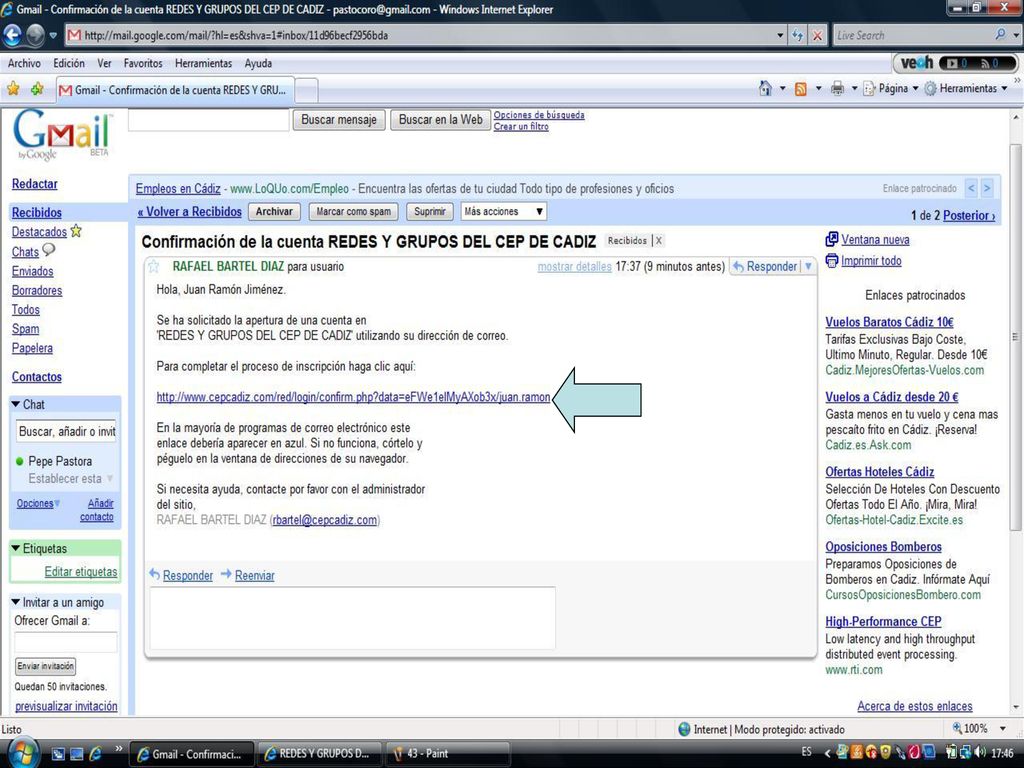Image resolution: width=1024 pixels, height=768 pixels.
Task: Star the message from RAFAEL BARTEL DIAZ
Action: (153, 266)
